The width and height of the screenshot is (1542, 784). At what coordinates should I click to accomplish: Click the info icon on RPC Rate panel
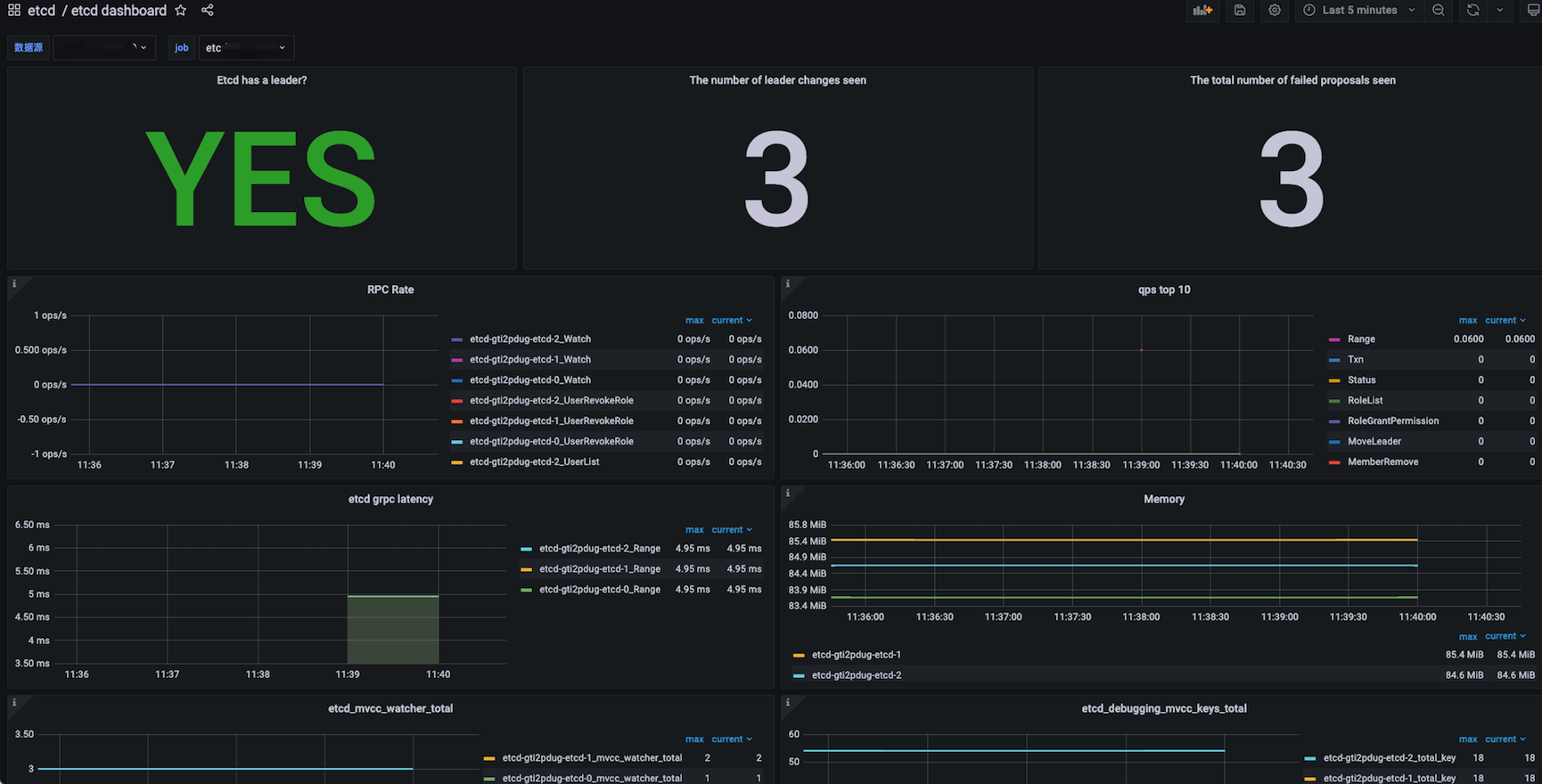[x=13, y=284]
